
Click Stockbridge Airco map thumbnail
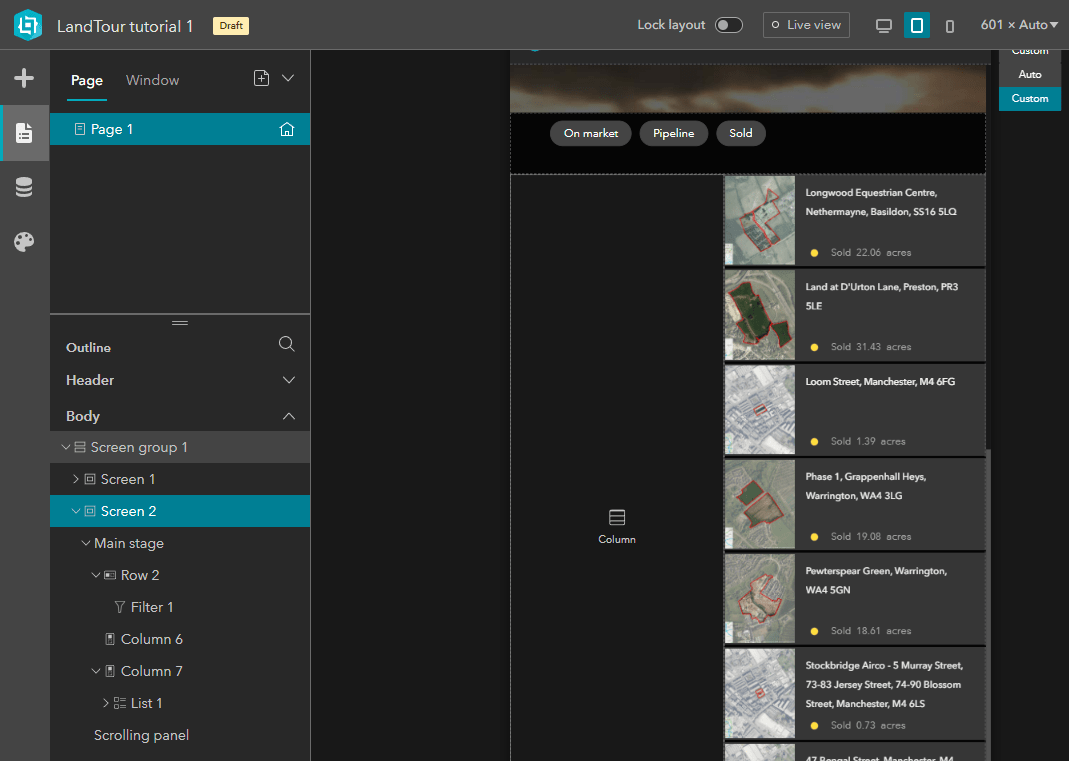pyautogui.click(x=759, y=693)
